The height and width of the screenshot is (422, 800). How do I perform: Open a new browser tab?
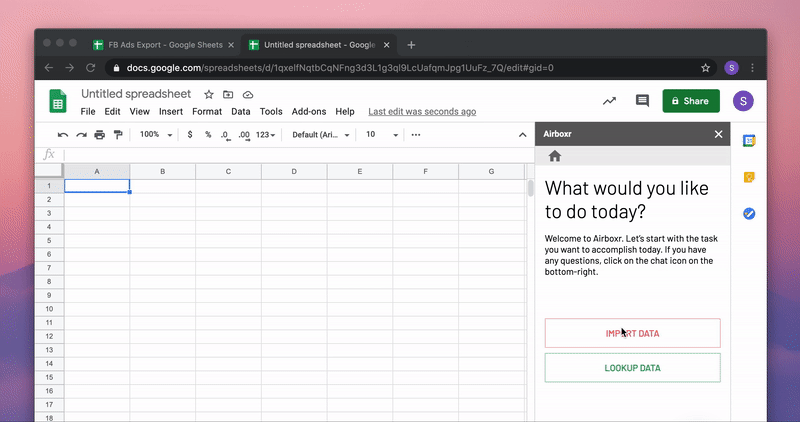pyautogui.click(x=411, y=45)
